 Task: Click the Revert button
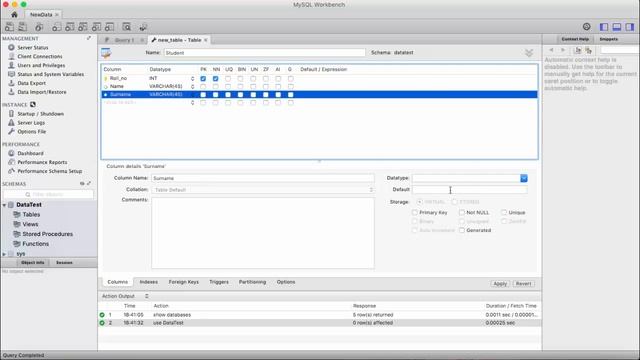coord(523,284)
